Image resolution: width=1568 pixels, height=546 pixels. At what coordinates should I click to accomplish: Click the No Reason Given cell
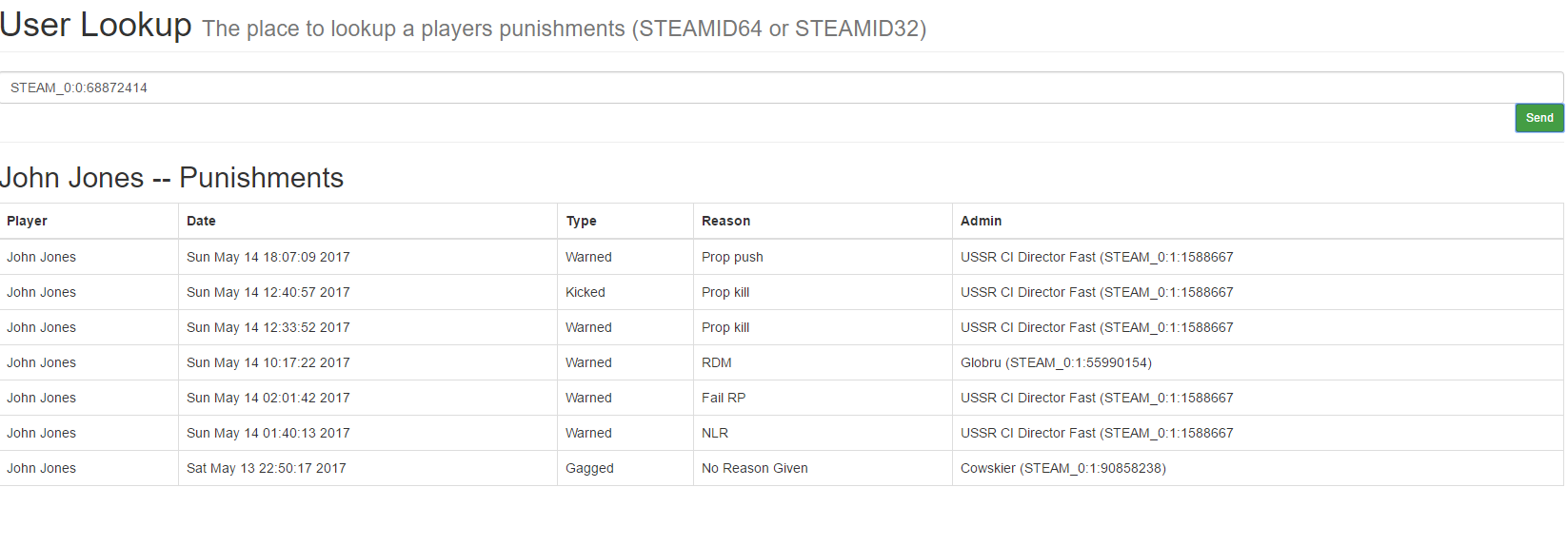(x=754, y=468)
